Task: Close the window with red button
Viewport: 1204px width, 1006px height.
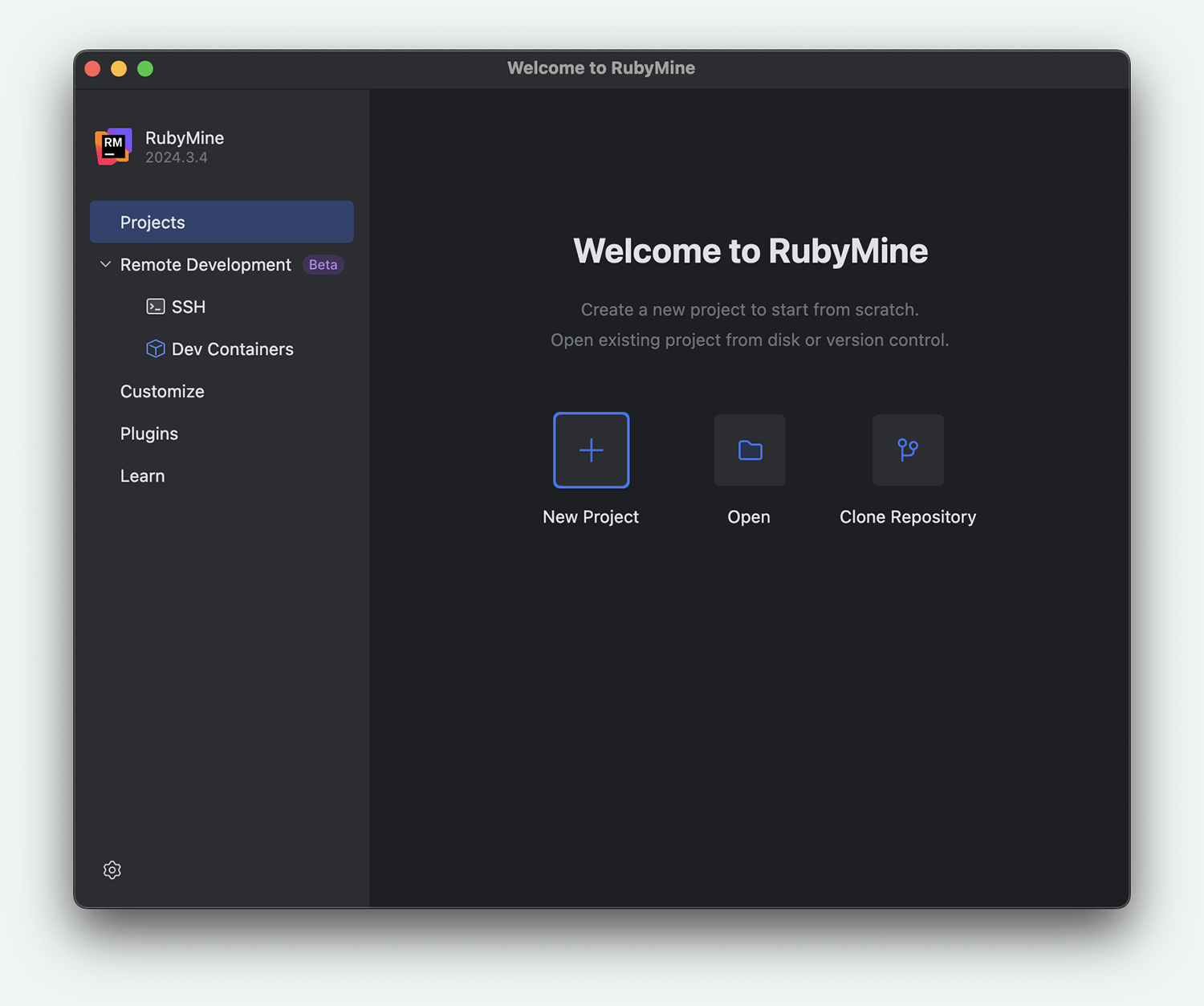Action: pyautogui.click(x=92, y=69)
